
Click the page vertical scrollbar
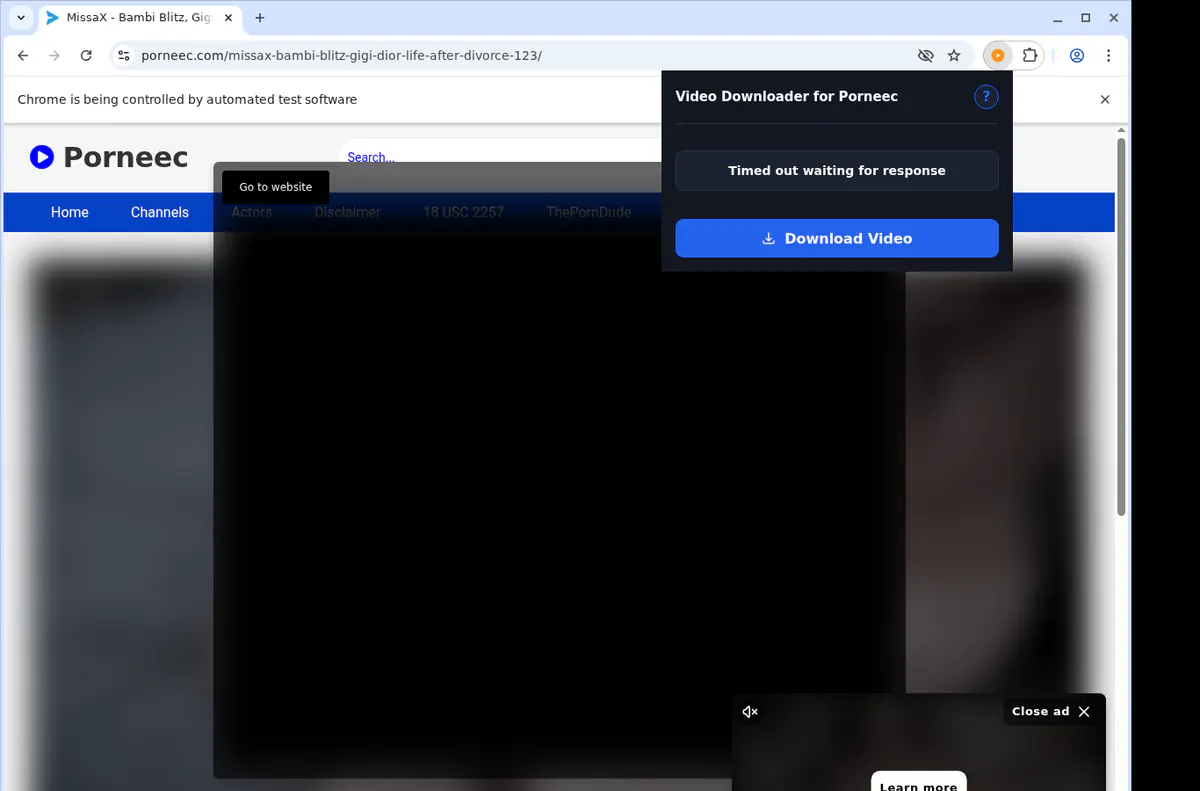(x=1122, y=327)
